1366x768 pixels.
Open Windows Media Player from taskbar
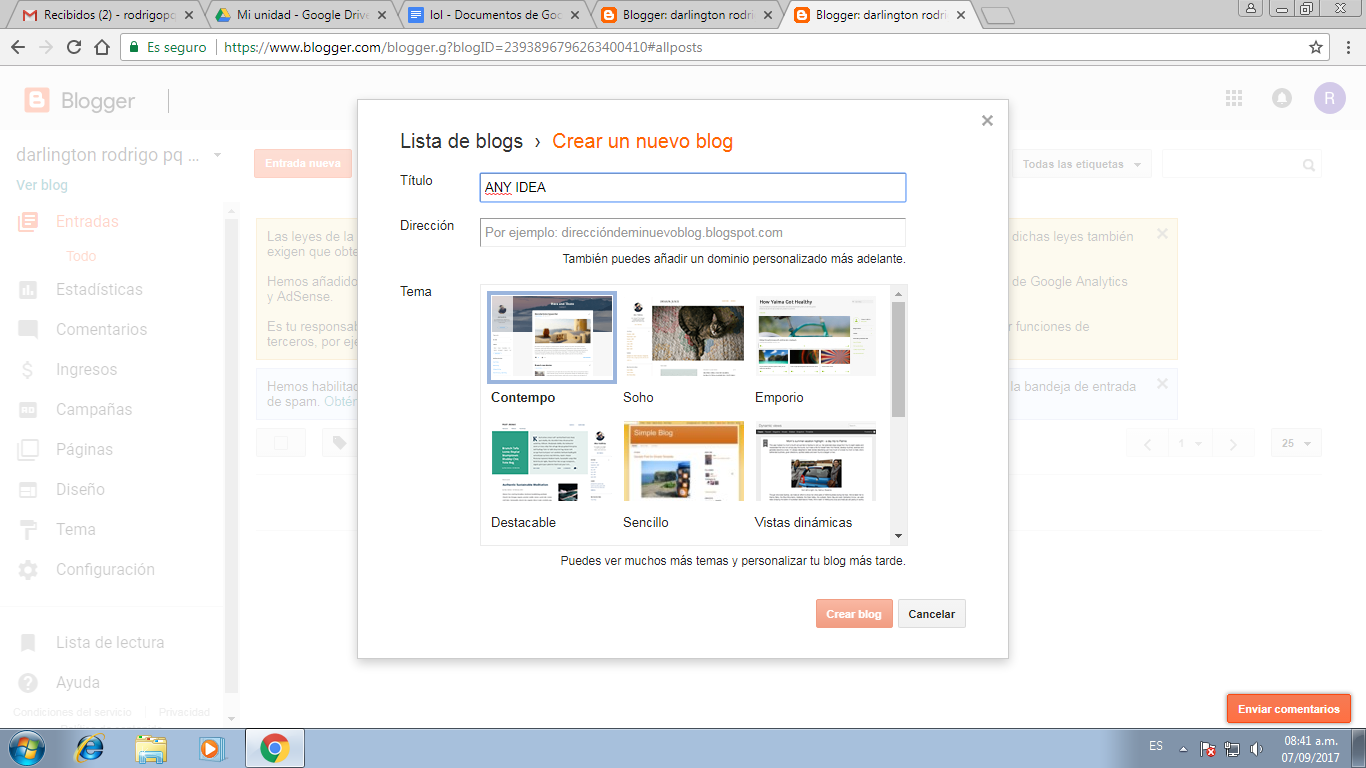pos(212,748)
